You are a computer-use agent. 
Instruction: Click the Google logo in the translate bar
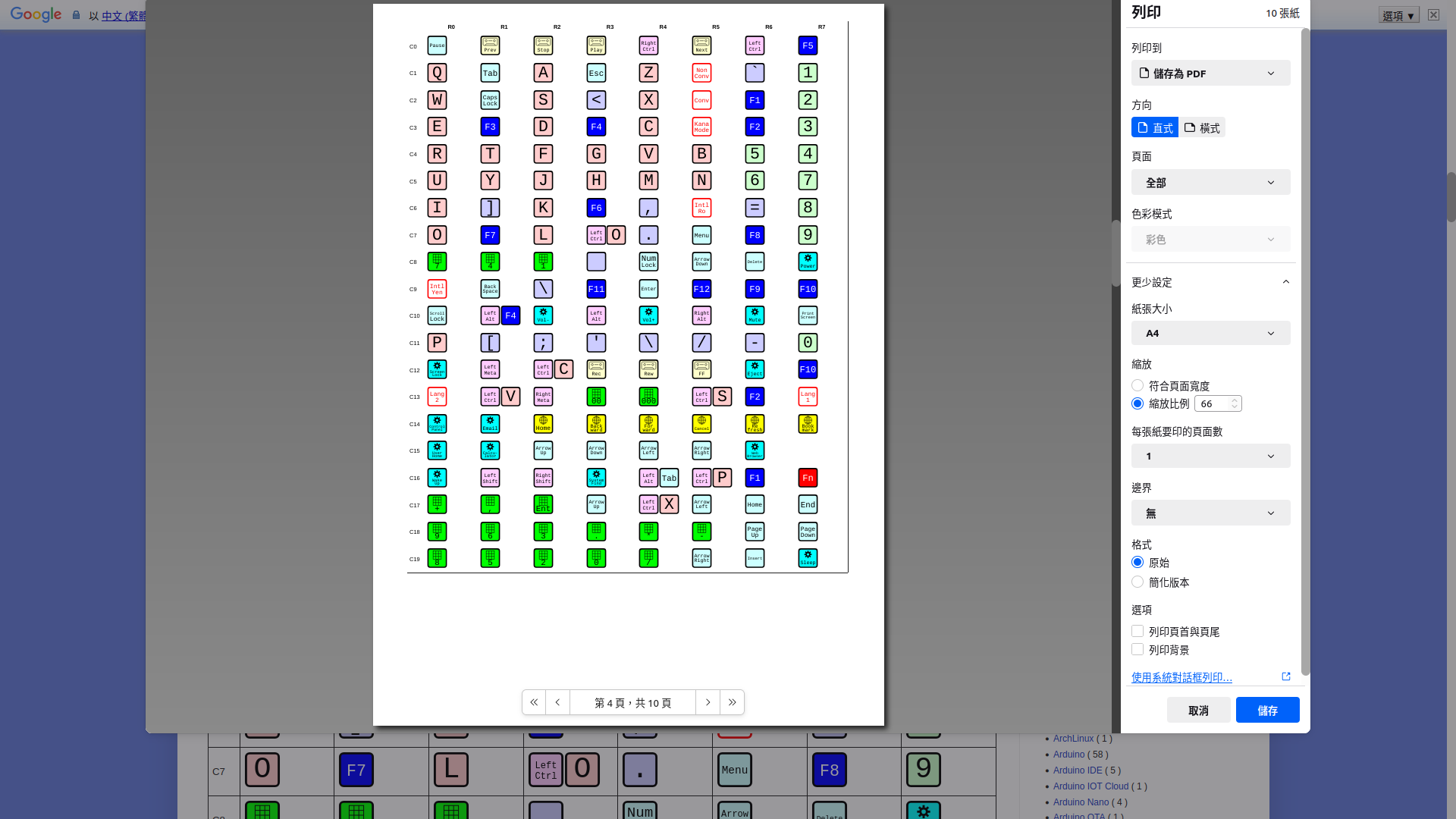point(36,14)
